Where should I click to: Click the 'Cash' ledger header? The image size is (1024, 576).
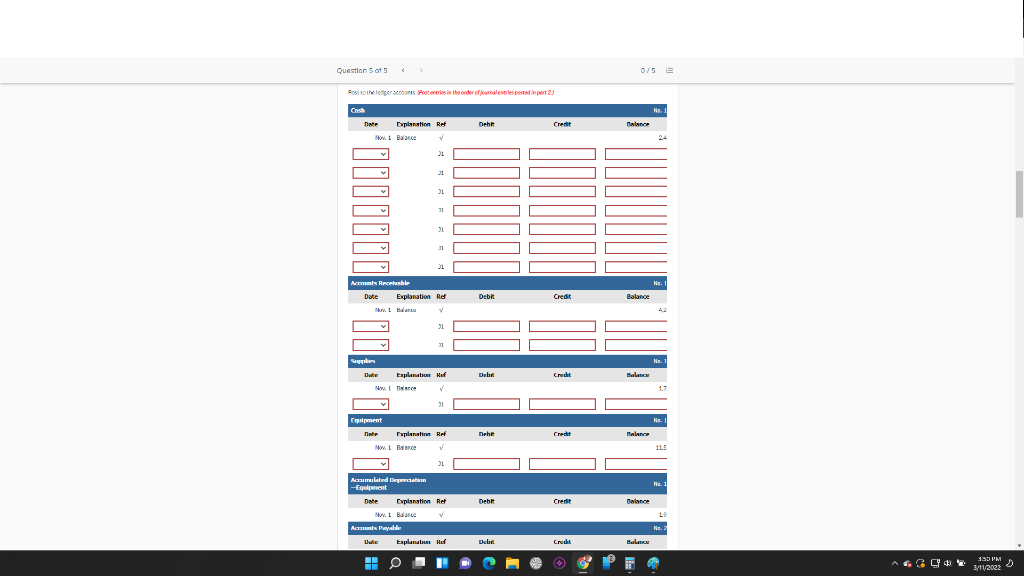tap(507, 110)
